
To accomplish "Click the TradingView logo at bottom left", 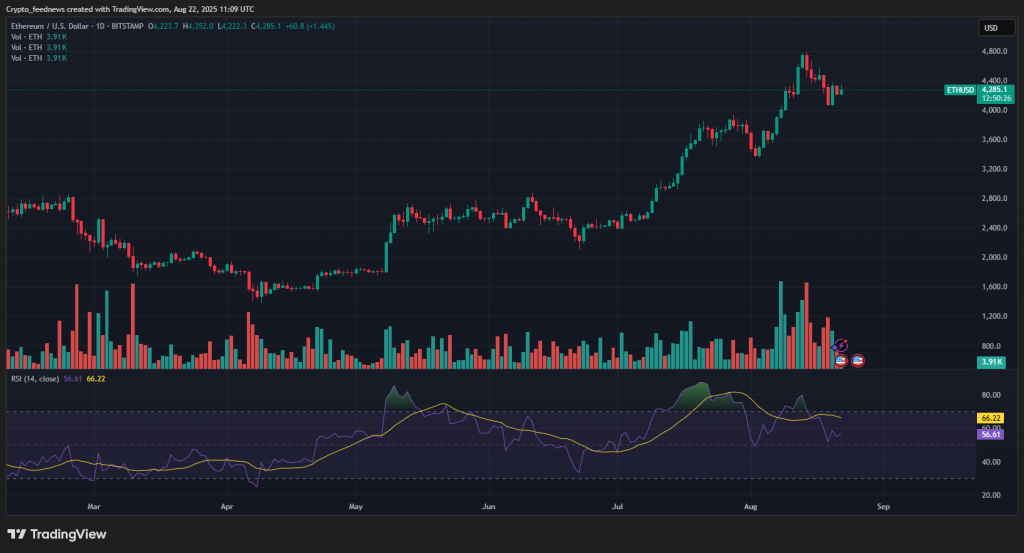I will 57,534.
